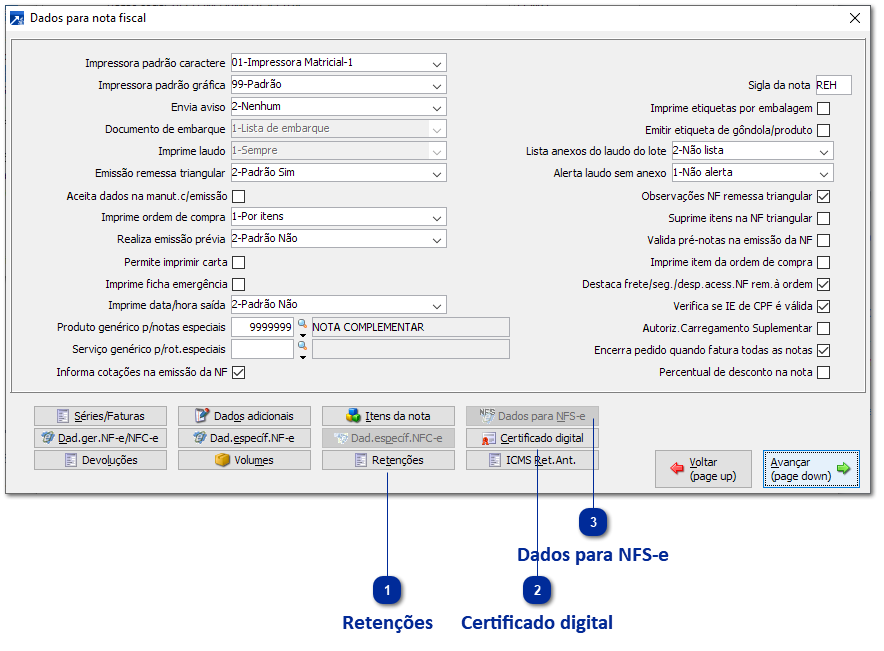Click the Séries/Faturas button icon

pos(63,416)
